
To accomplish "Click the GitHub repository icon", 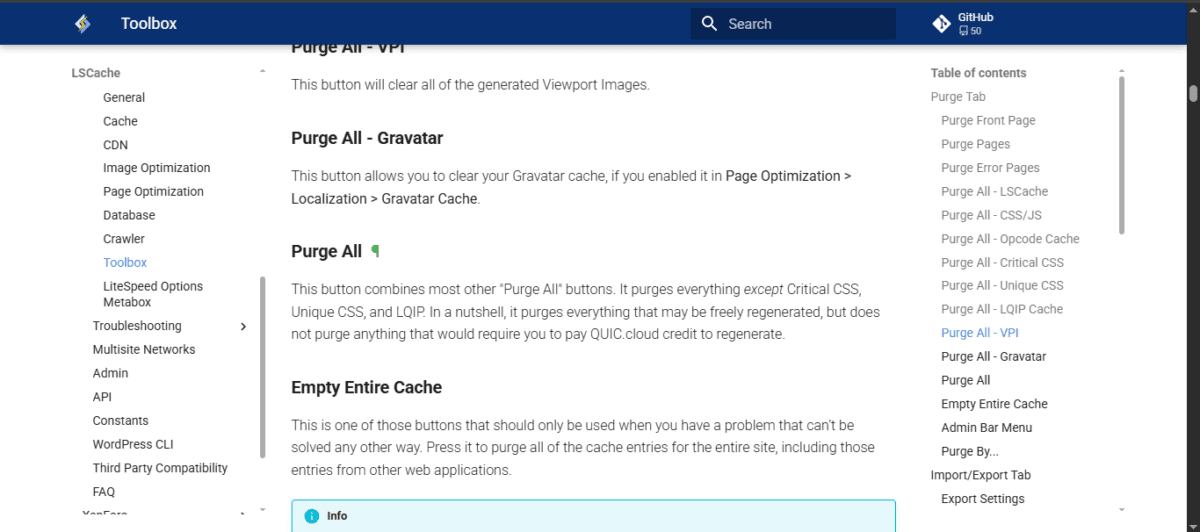I will 941,24.
